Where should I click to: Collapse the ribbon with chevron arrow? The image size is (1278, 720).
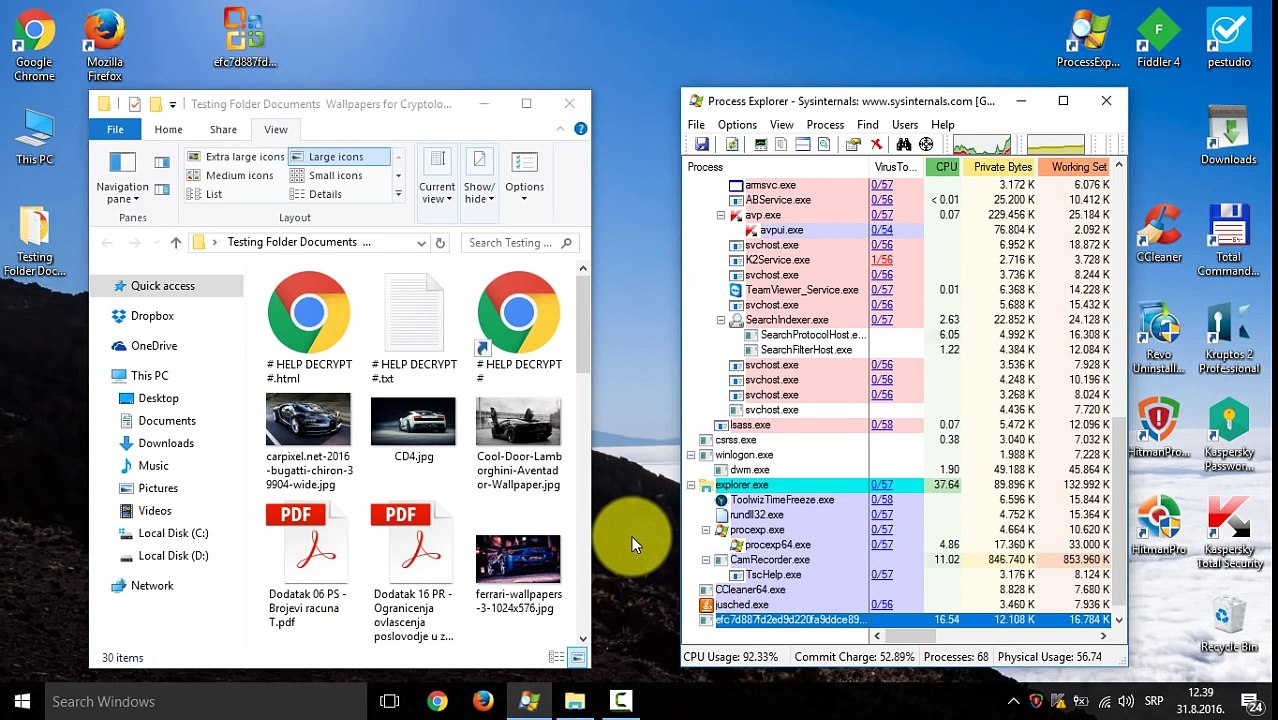tap(561, 129)
